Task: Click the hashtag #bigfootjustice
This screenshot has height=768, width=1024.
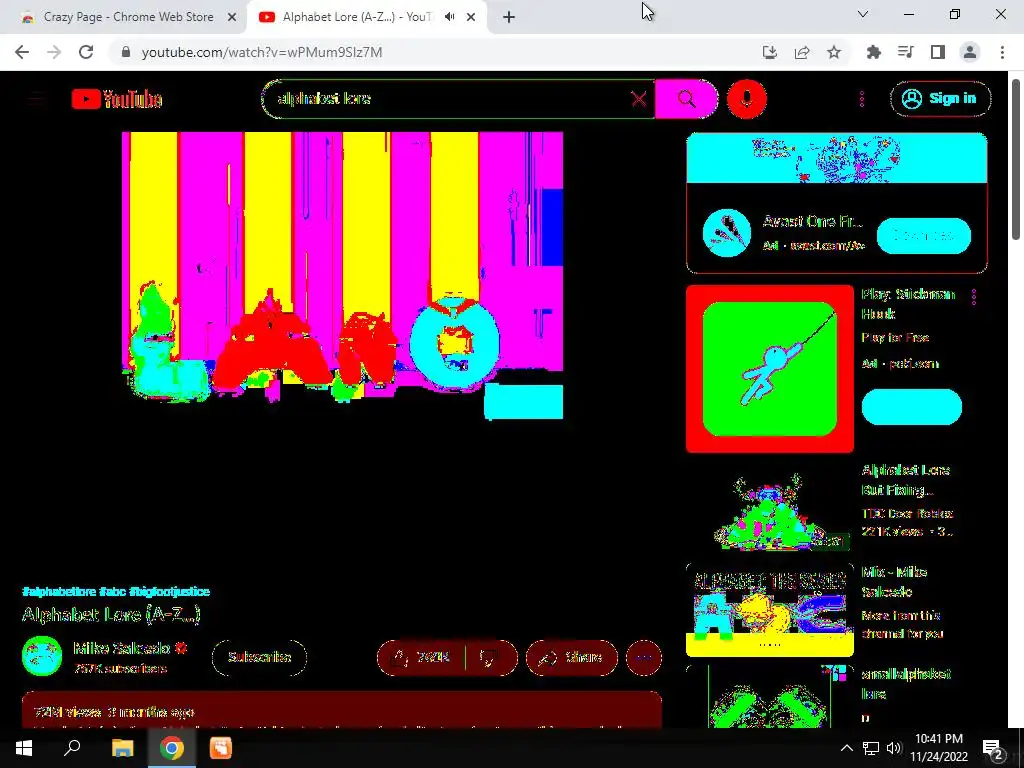Action: point(170,592)
